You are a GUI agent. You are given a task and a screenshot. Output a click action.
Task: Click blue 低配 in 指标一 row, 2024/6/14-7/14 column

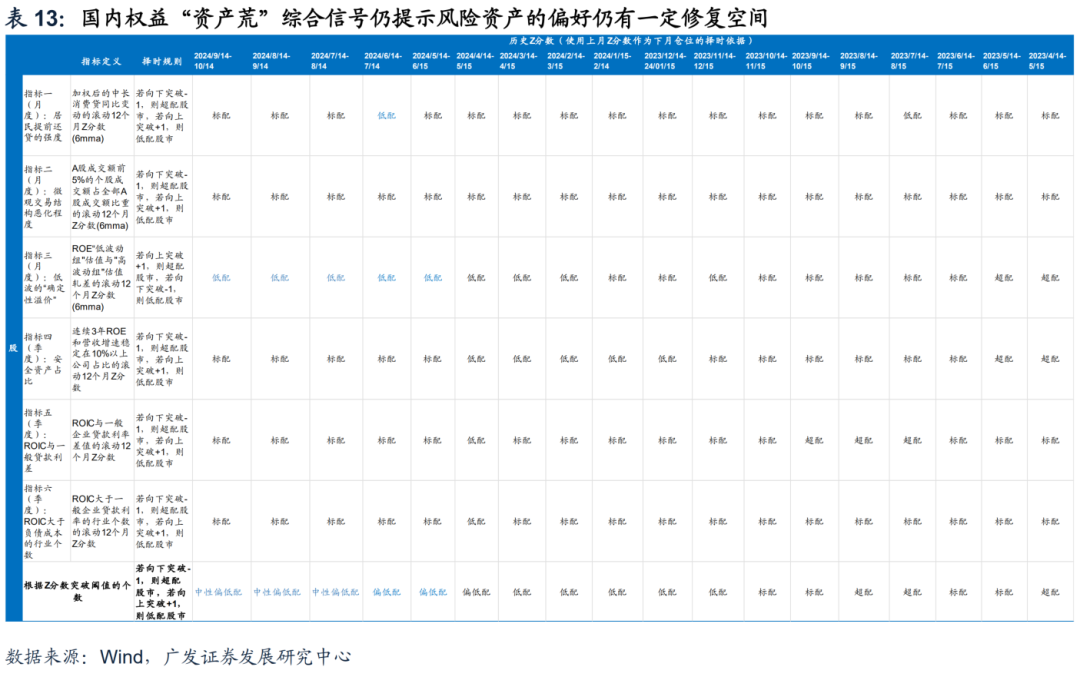386,116
